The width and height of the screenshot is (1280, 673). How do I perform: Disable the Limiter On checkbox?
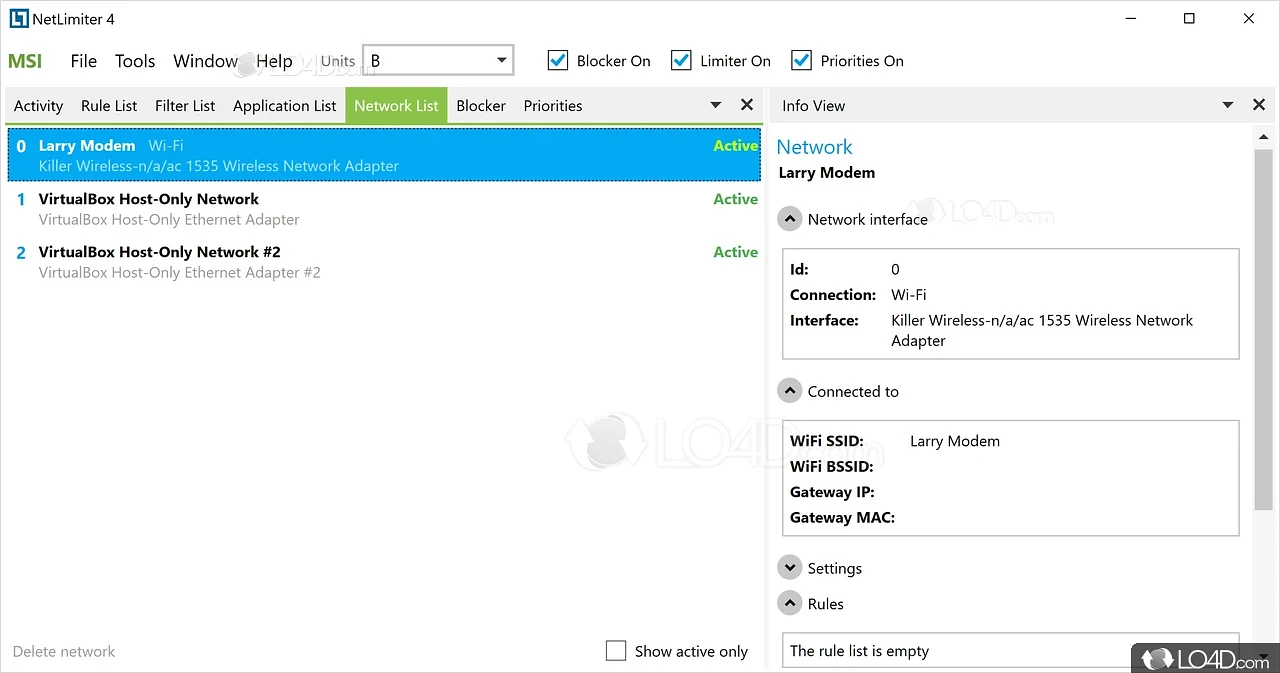coord(681,61)
